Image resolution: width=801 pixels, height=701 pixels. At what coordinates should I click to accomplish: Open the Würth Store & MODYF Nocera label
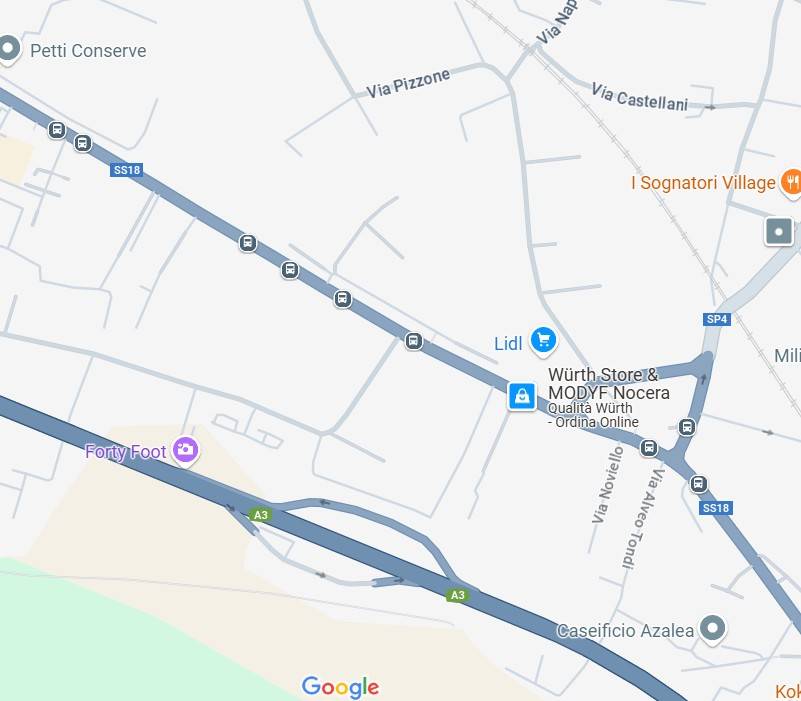[x=608, y=384]
